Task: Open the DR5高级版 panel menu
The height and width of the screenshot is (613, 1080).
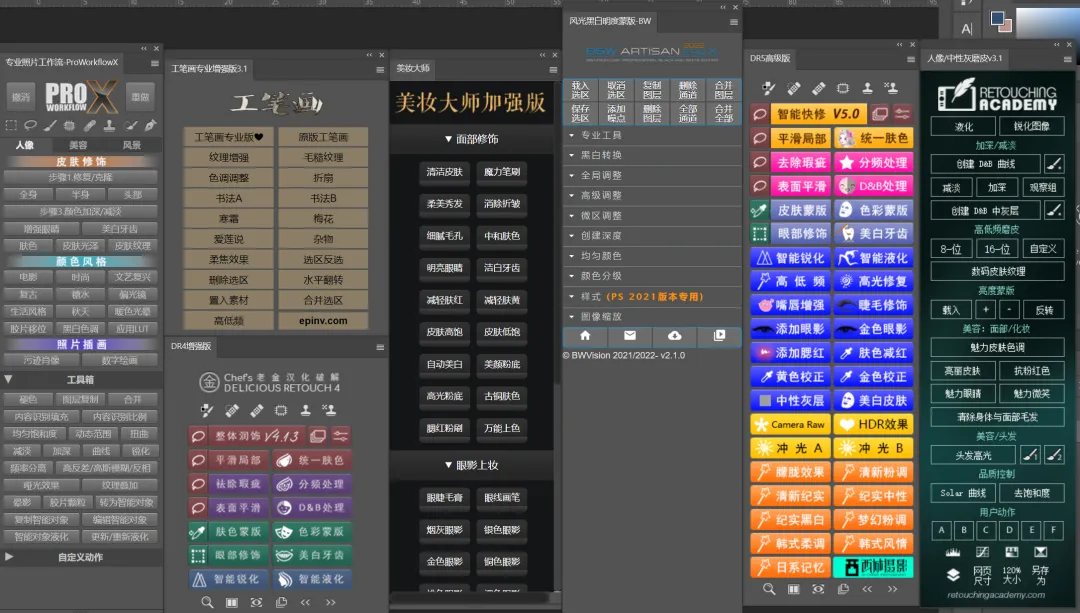Action: (x=911, y=59)
